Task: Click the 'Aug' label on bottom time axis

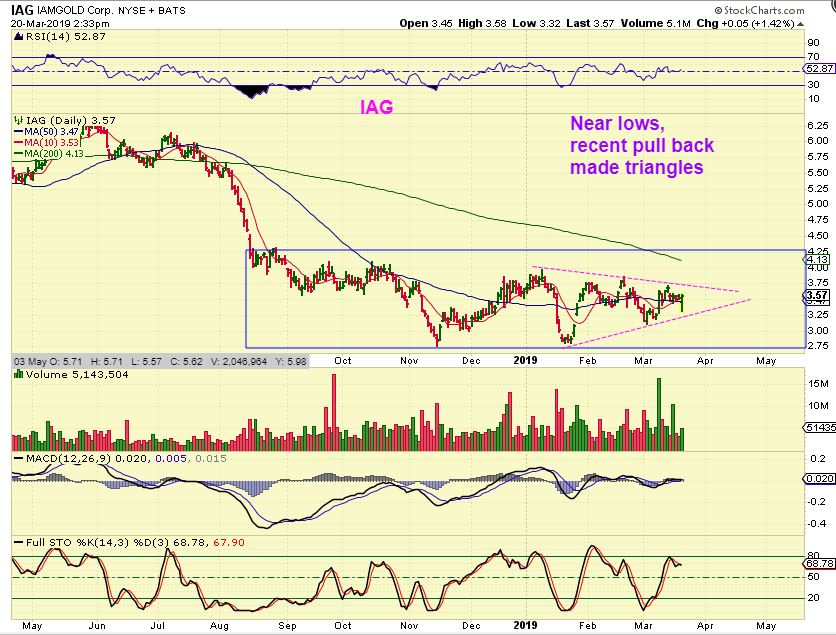Action: coord(220,625)
